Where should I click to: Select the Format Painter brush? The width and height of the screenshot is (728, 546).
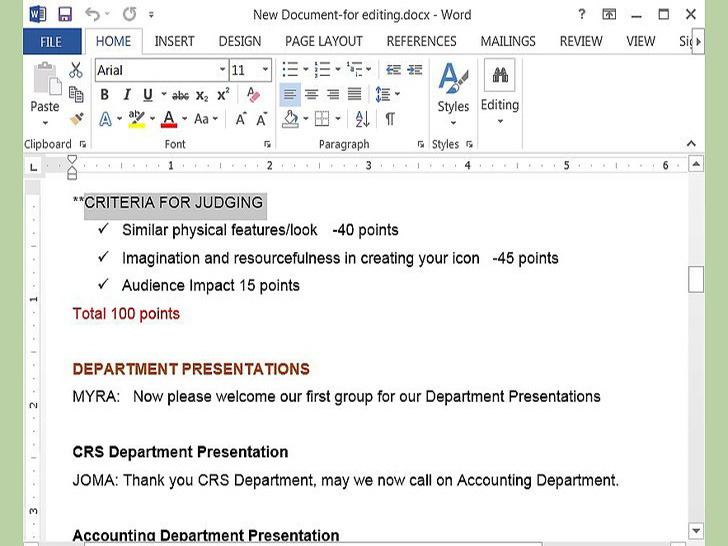(x=76, y=118)
